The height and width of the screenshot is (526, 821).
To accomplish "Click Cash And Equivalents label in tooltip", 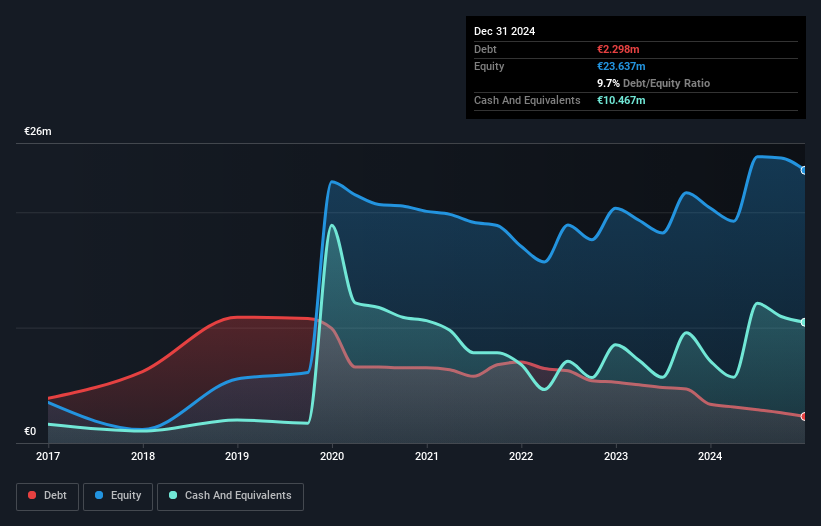I will pyautogui.click(x=527, y=100).
